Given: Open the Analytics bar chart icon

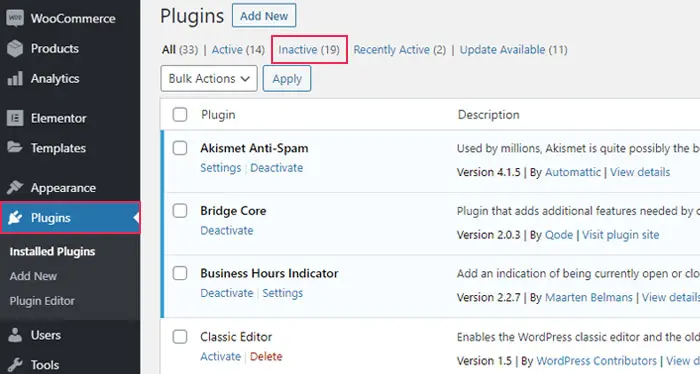Looking at the screenshot, I should (x=15, y=79).
